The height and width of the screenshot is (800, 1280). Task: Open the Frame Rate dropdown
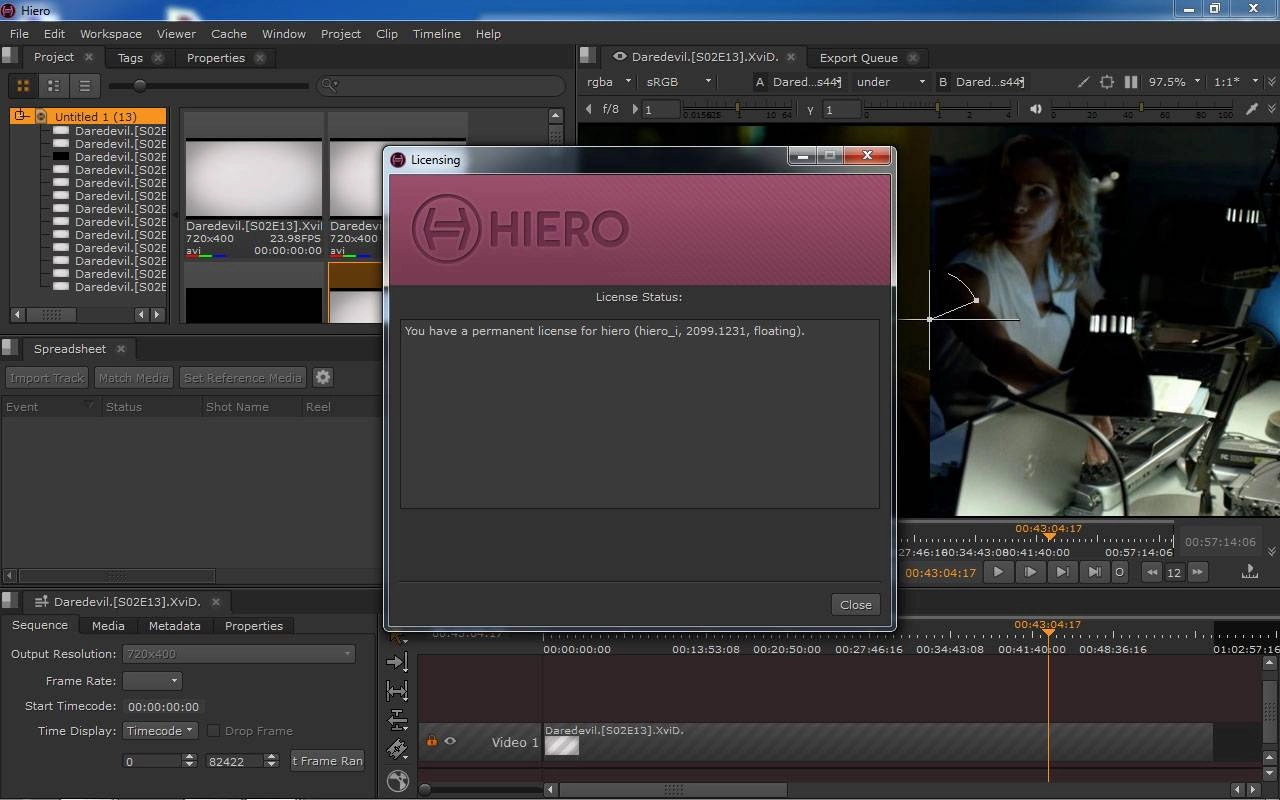[152, 680]
